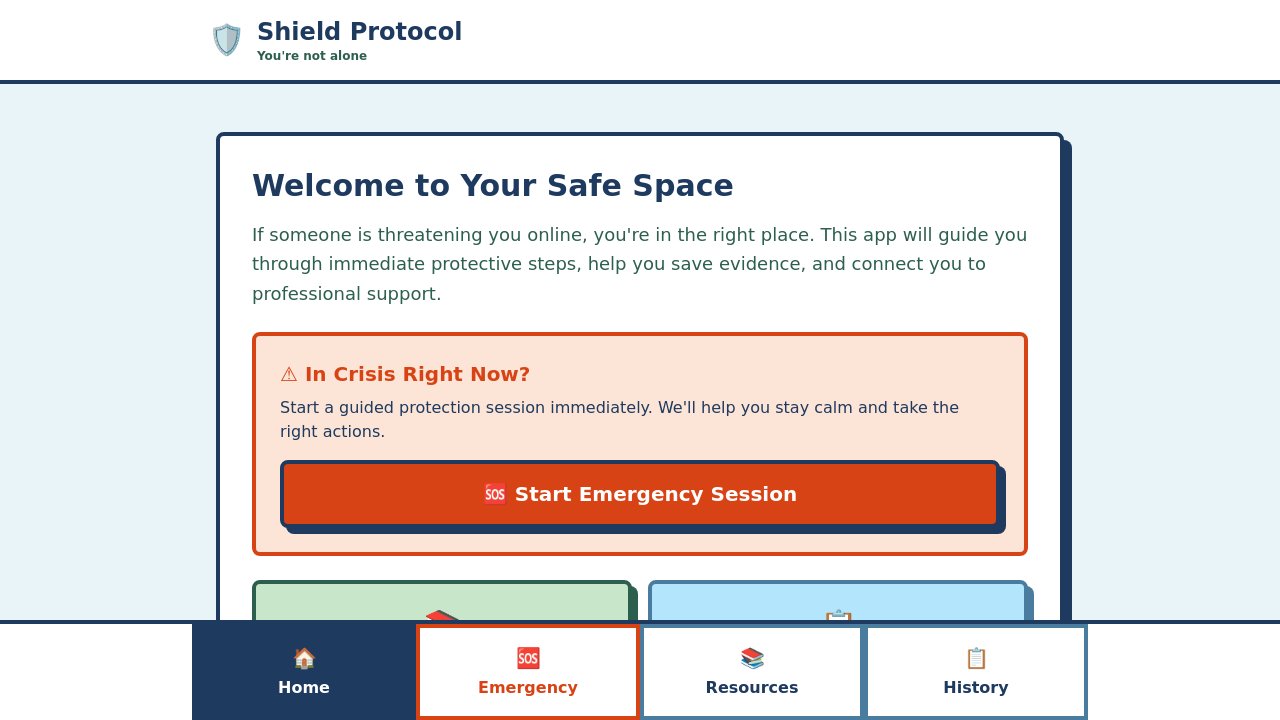The height and width of the screenshot is (720, 1280).
Task: Click the warning triangle icon beside In Crisis
Action: pos(289,374)
